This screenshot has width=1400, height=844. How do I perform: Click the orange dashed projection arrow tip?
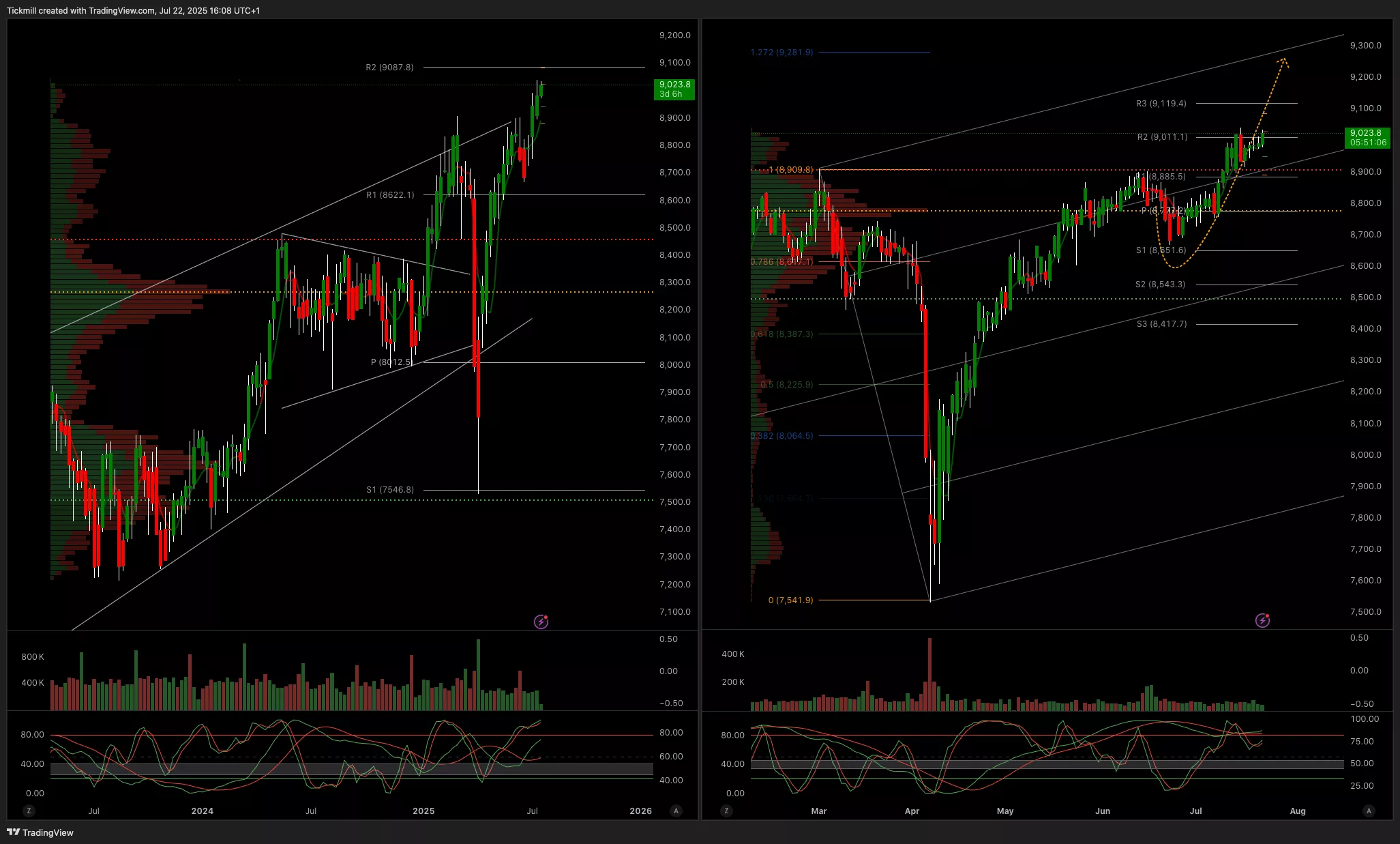pyautogui.click(x=1283, y=61)
